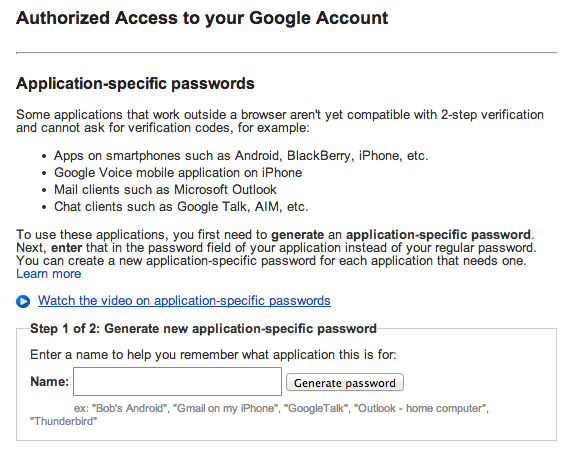Select the Authorized Access to your Google Account heading
The width and height of the screenshot is (569, 454).
(202, 18)
